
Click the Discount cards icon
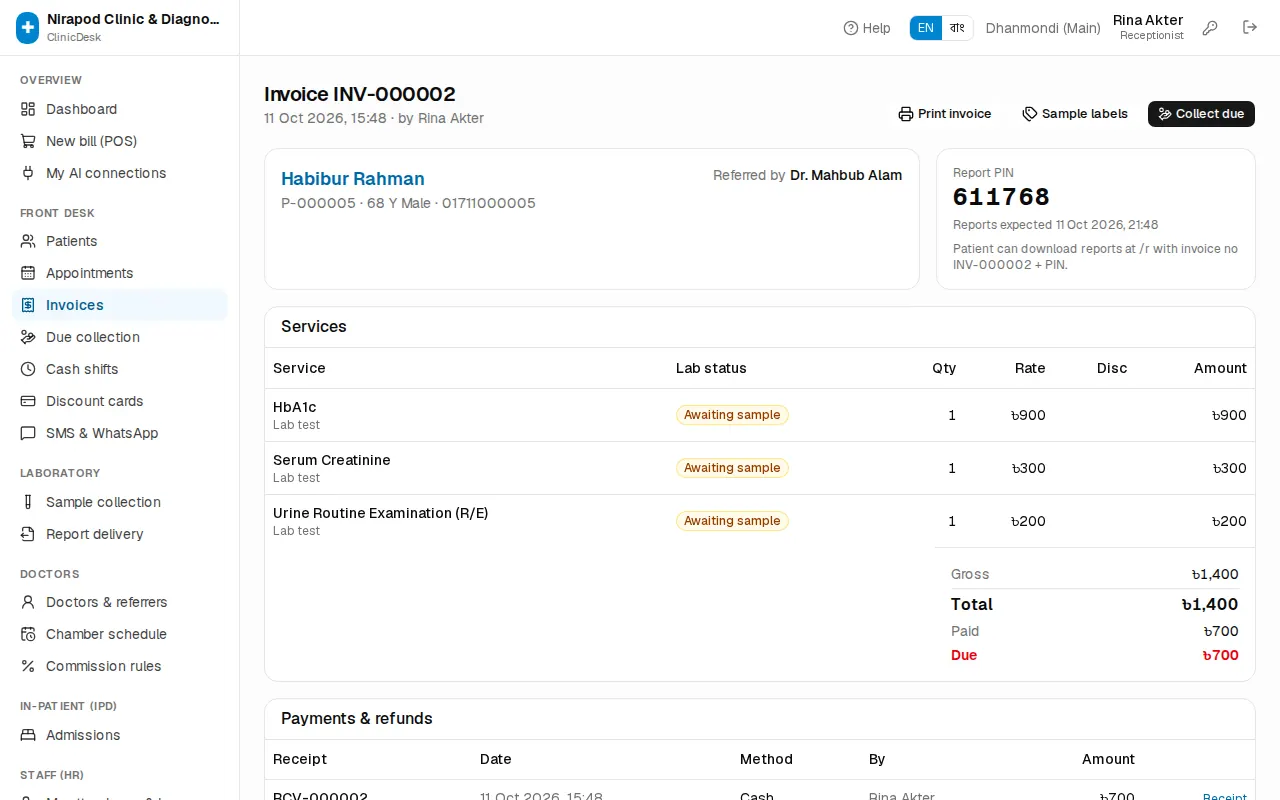28,401
